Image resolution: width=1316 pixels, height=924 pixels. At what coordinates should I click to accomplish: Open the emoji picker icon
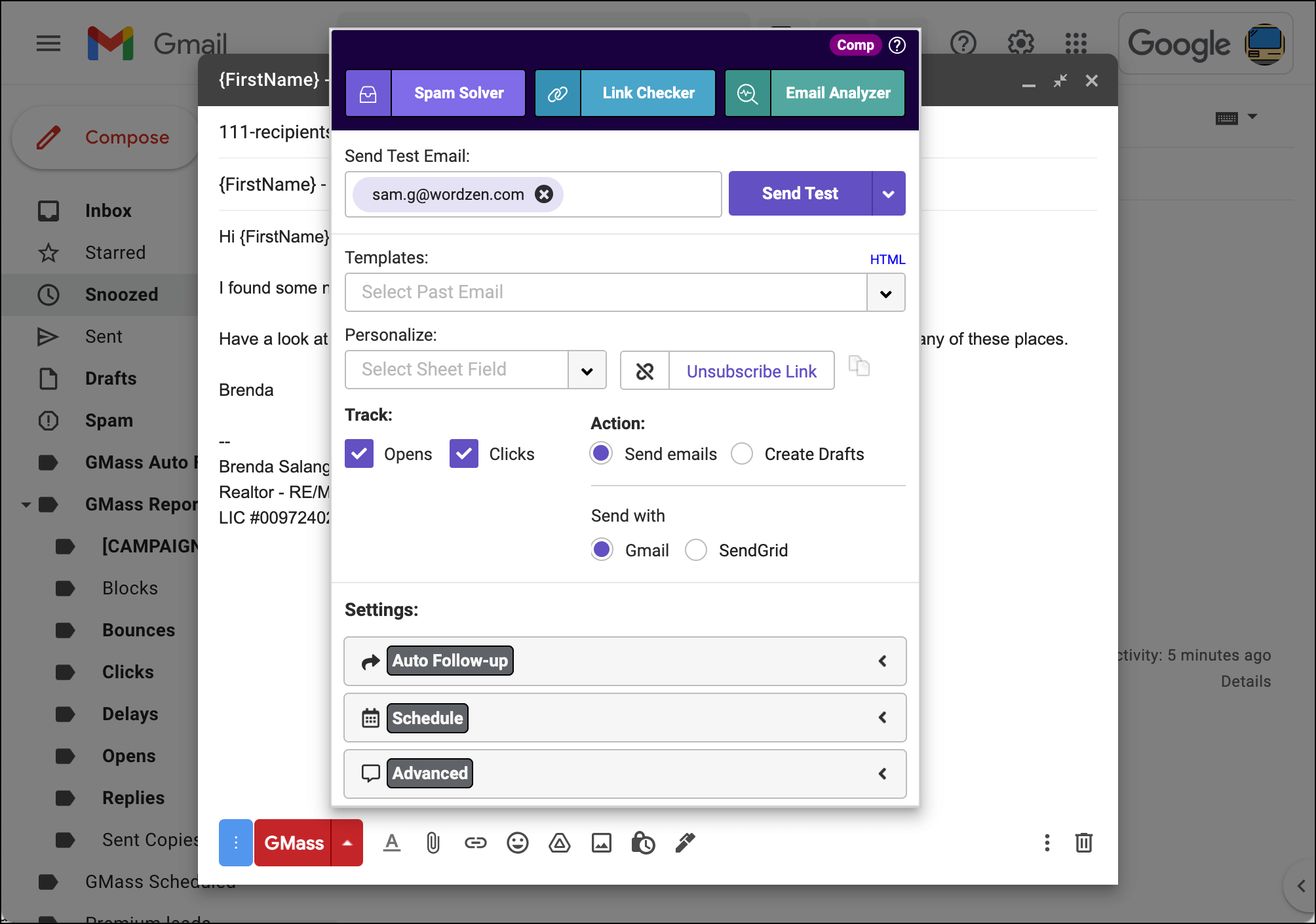point(518,843)
